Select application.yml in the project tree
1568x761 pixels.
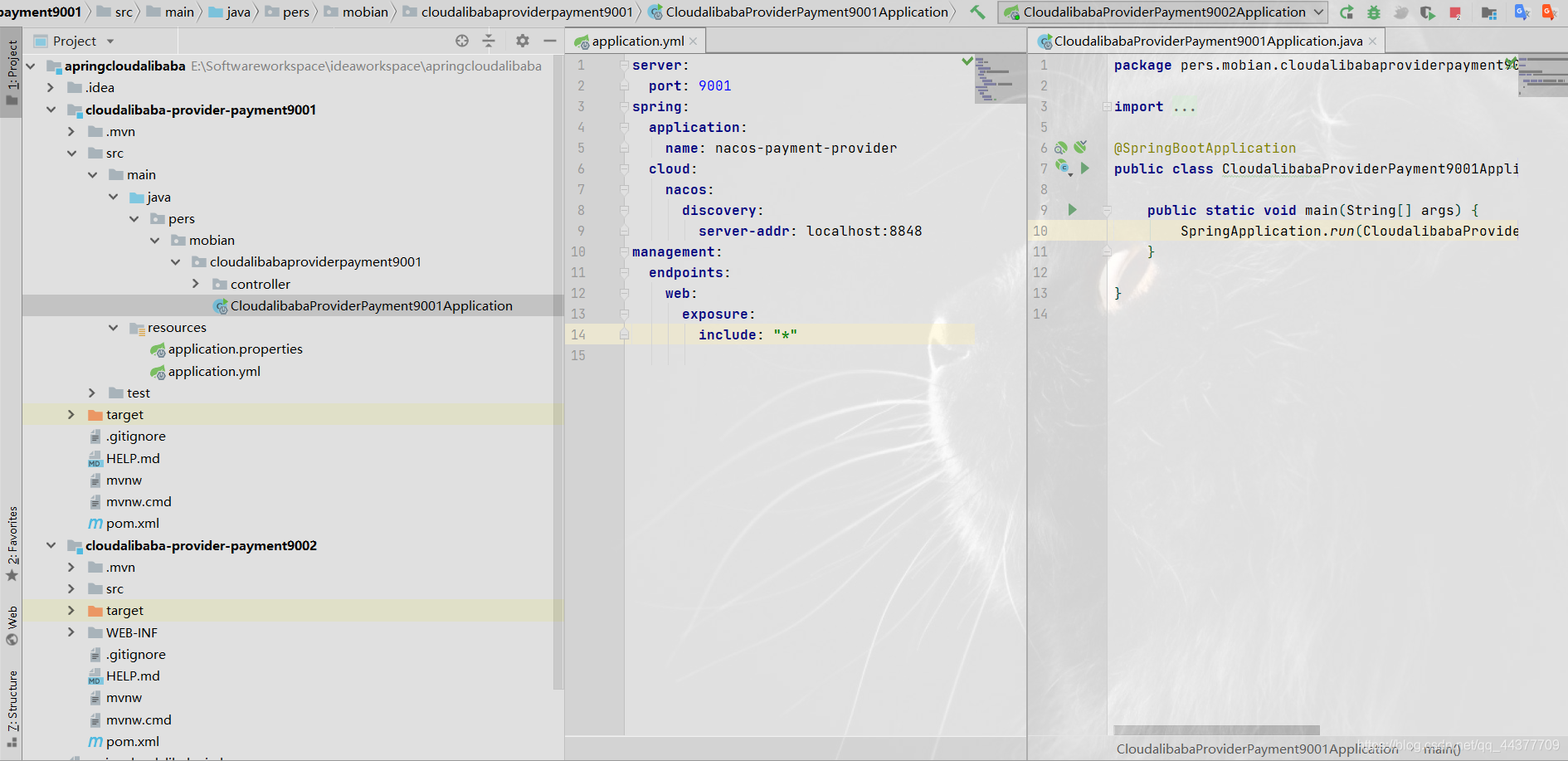214,371
